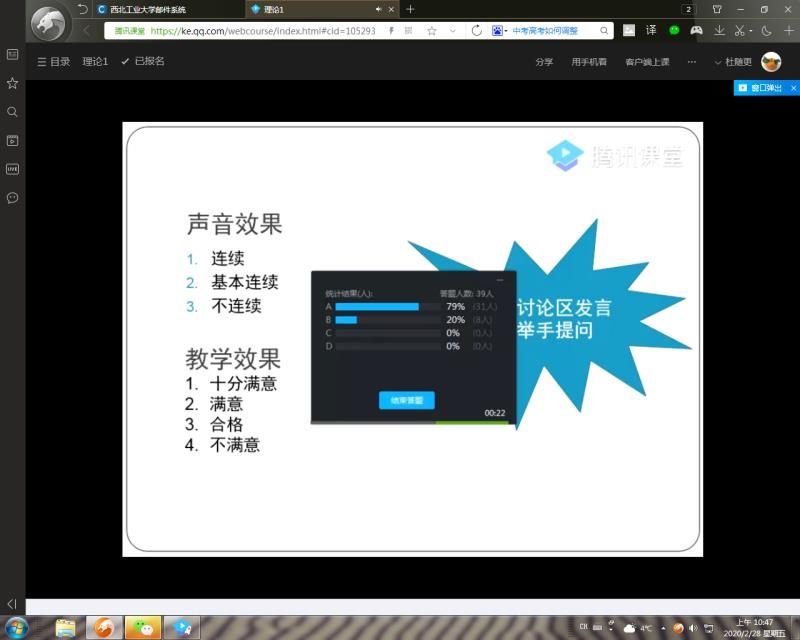Open WeChat from the Windows taskbar

(x=143, y=628)
